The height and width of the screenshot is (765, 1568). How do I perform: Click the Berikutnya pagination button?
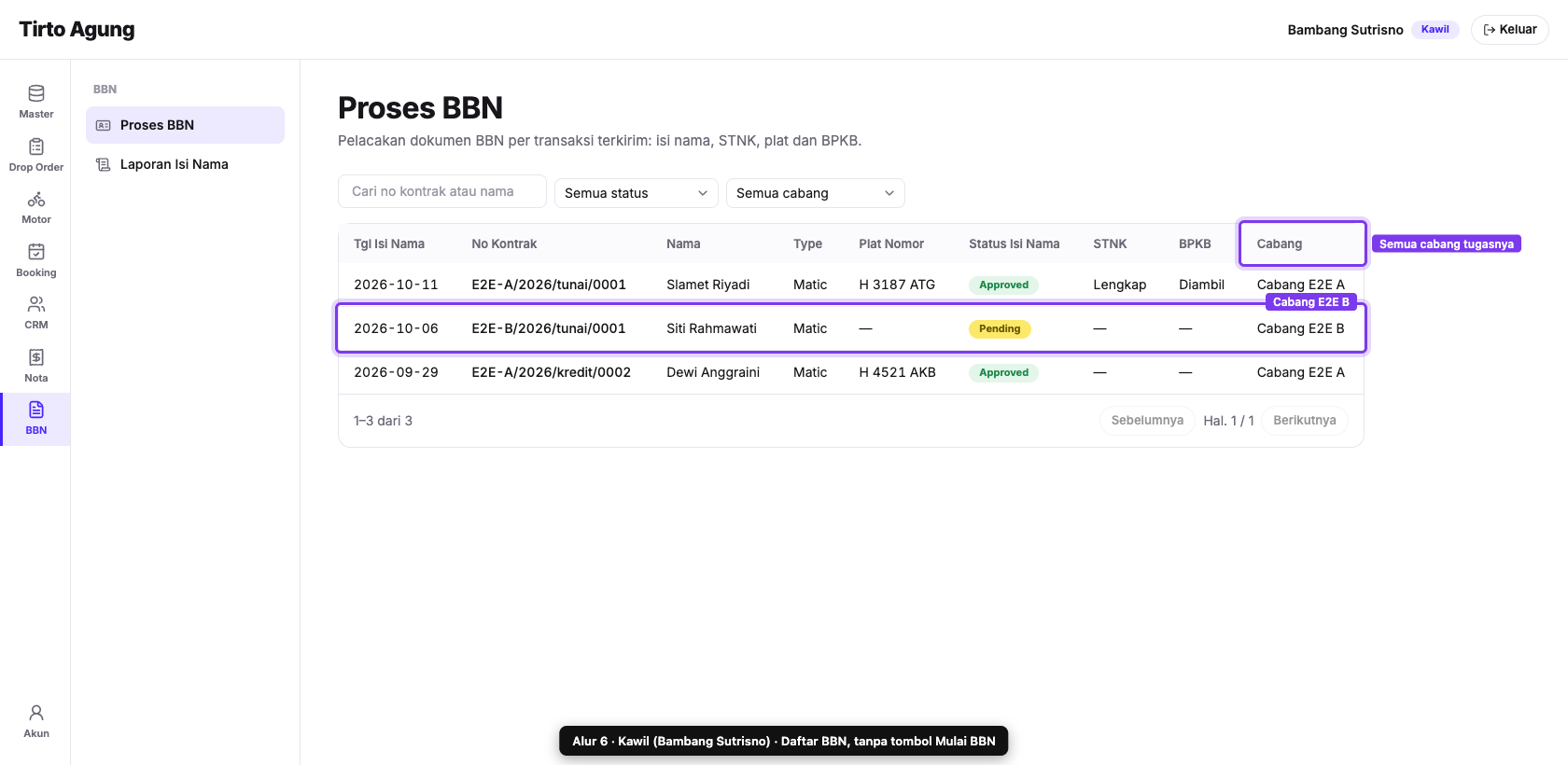[x=1305, y=421]
